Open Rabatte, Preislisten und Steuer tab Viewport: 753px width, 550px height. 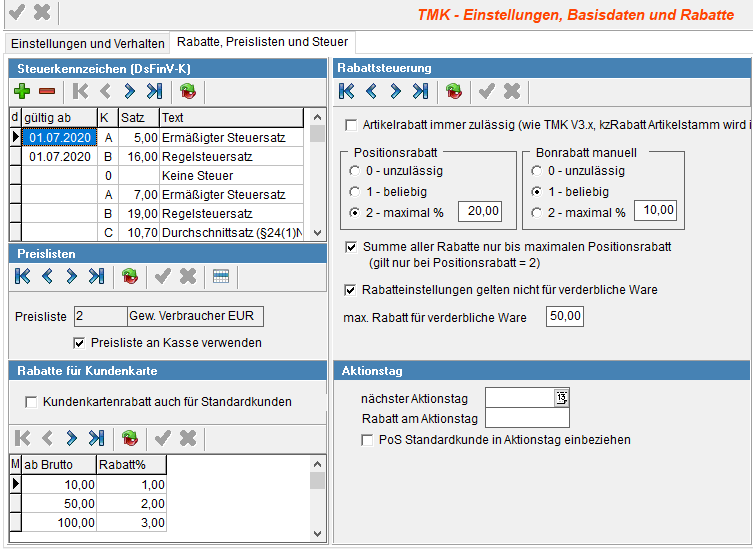point(263,43)
